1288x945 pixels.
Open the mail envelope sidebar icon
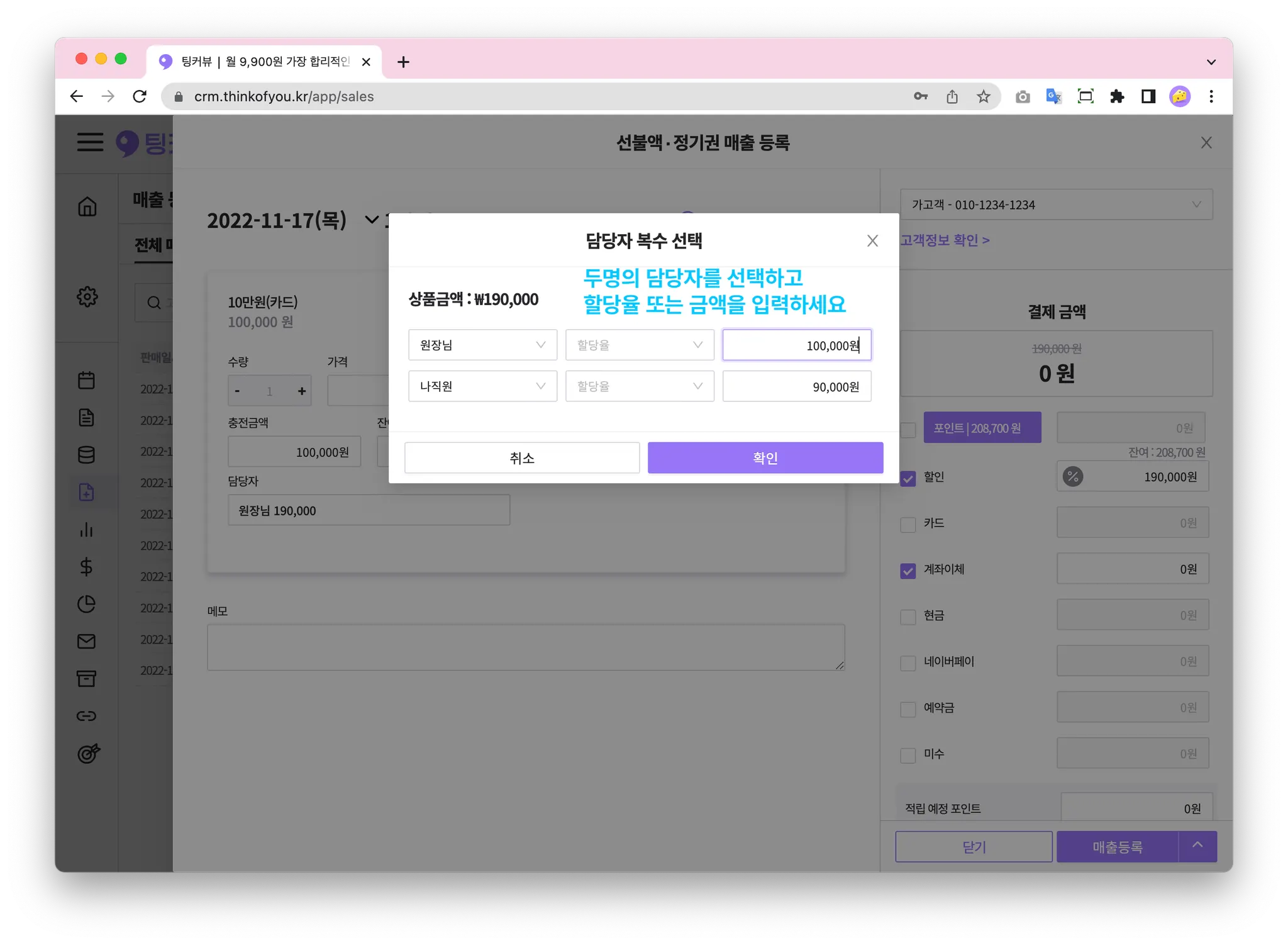click(87, 641)
